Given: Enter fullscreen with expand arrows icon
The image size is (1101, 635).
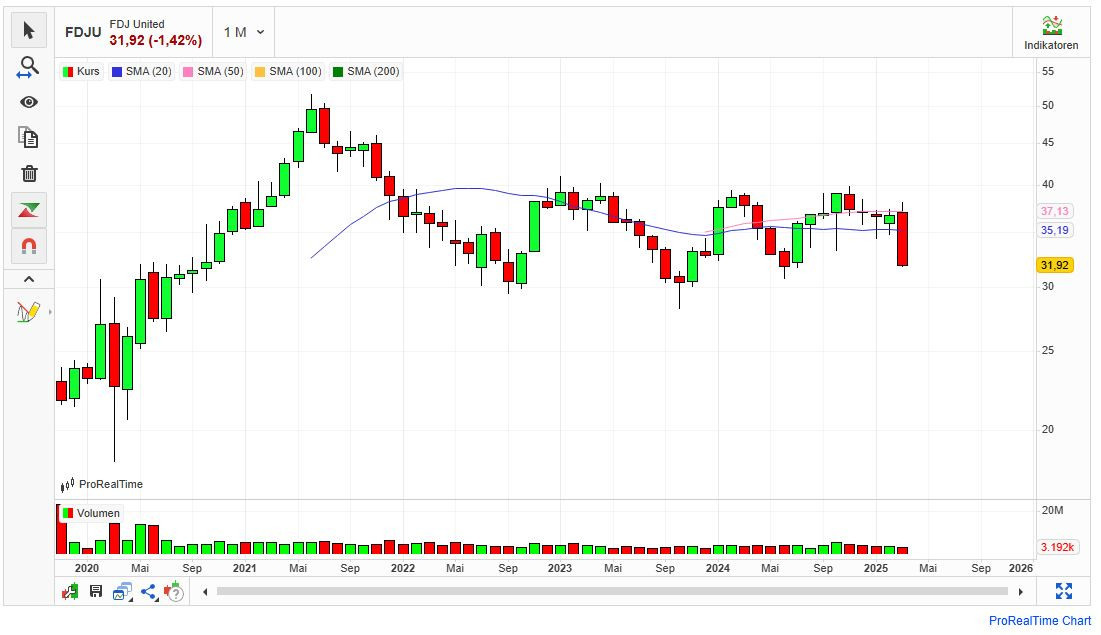Looking at the screenshot, I should click(x=1064, y=591).
